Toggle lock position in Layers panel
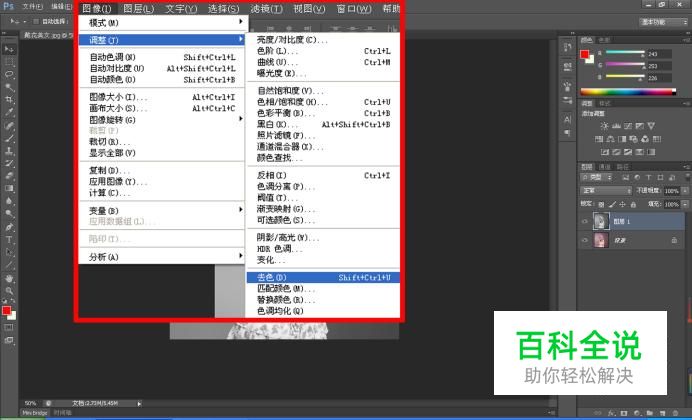 (x=623, y=205)
